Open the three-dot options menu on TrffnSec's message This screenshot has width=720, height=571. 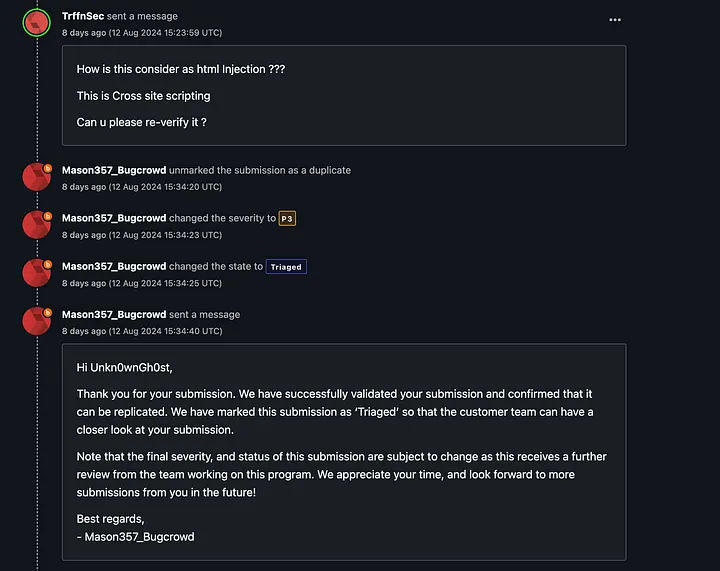tap(615, 20)
